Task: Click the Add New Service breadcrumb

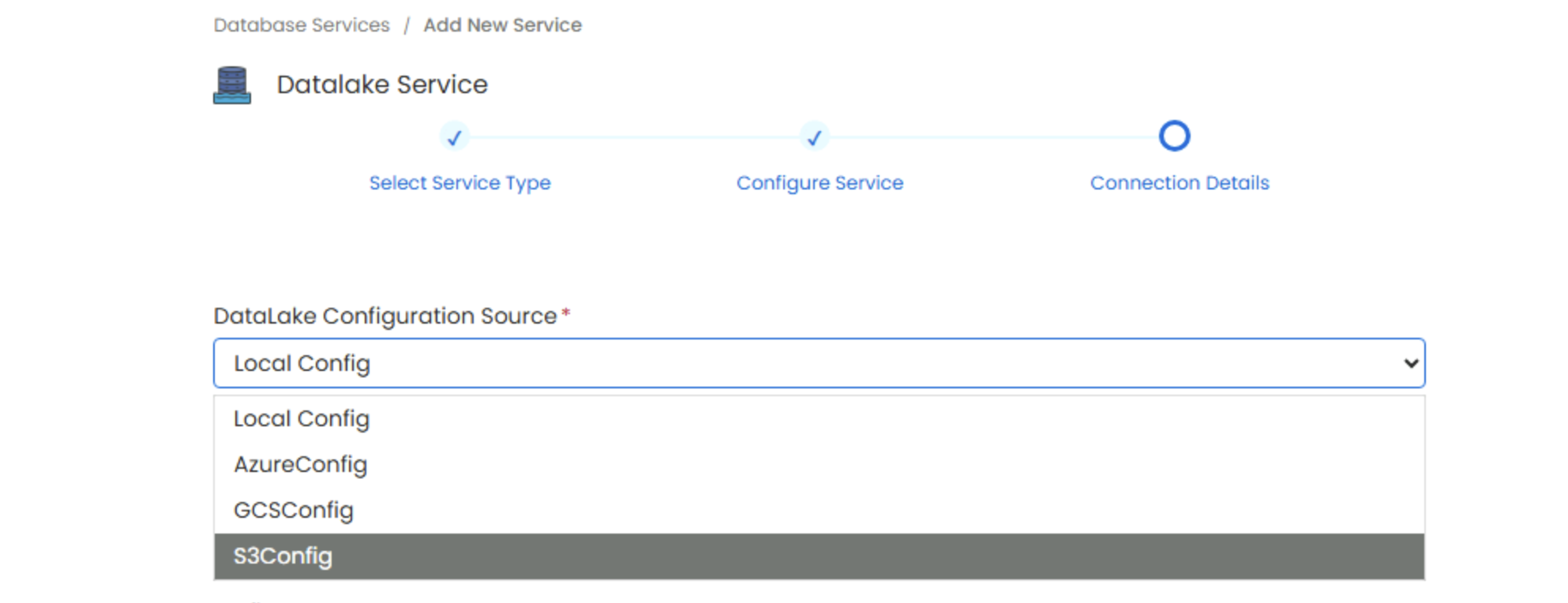Action: pos(502,25)
